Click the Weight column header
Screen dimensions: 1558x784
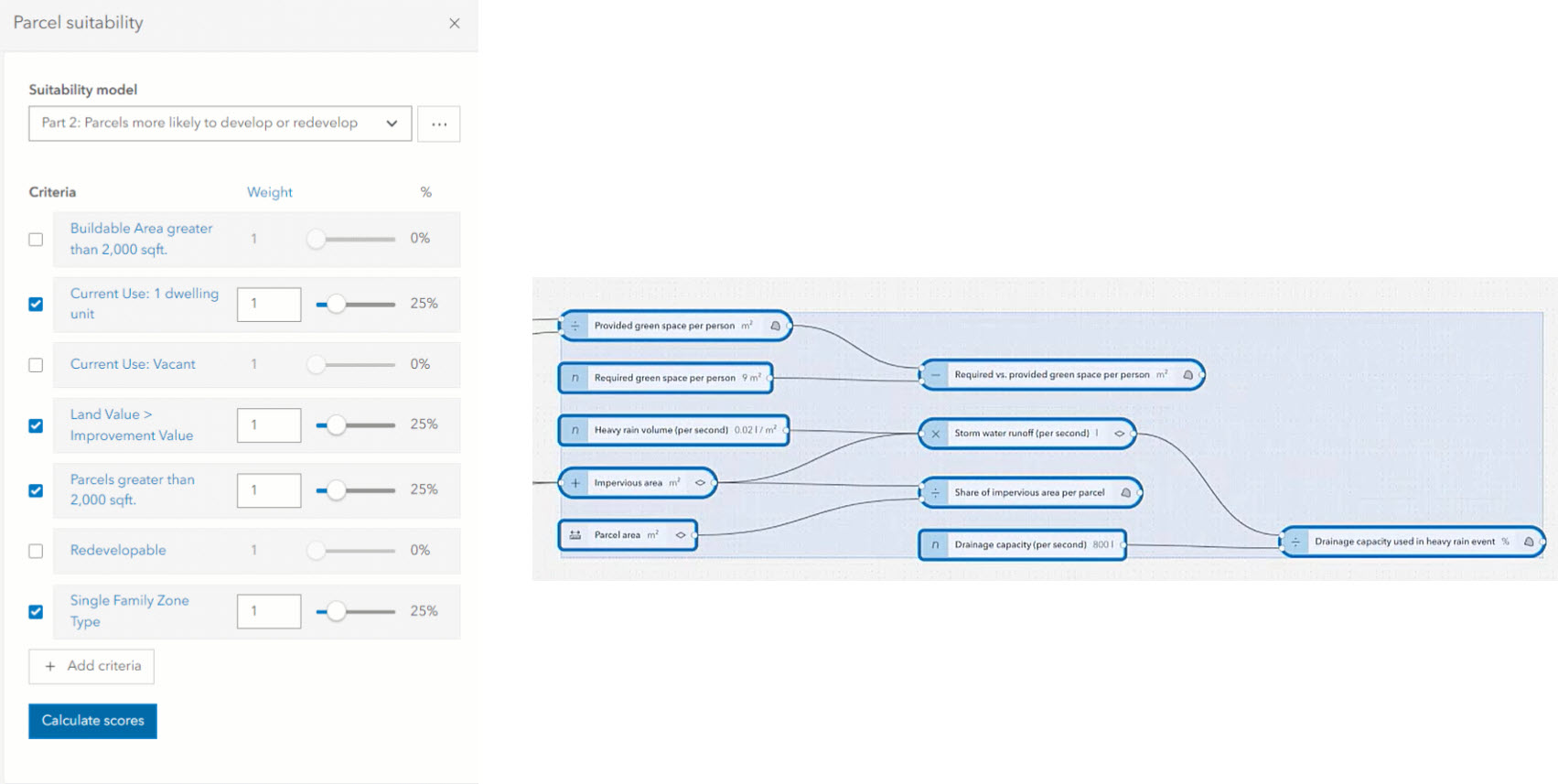pos(270,192)
